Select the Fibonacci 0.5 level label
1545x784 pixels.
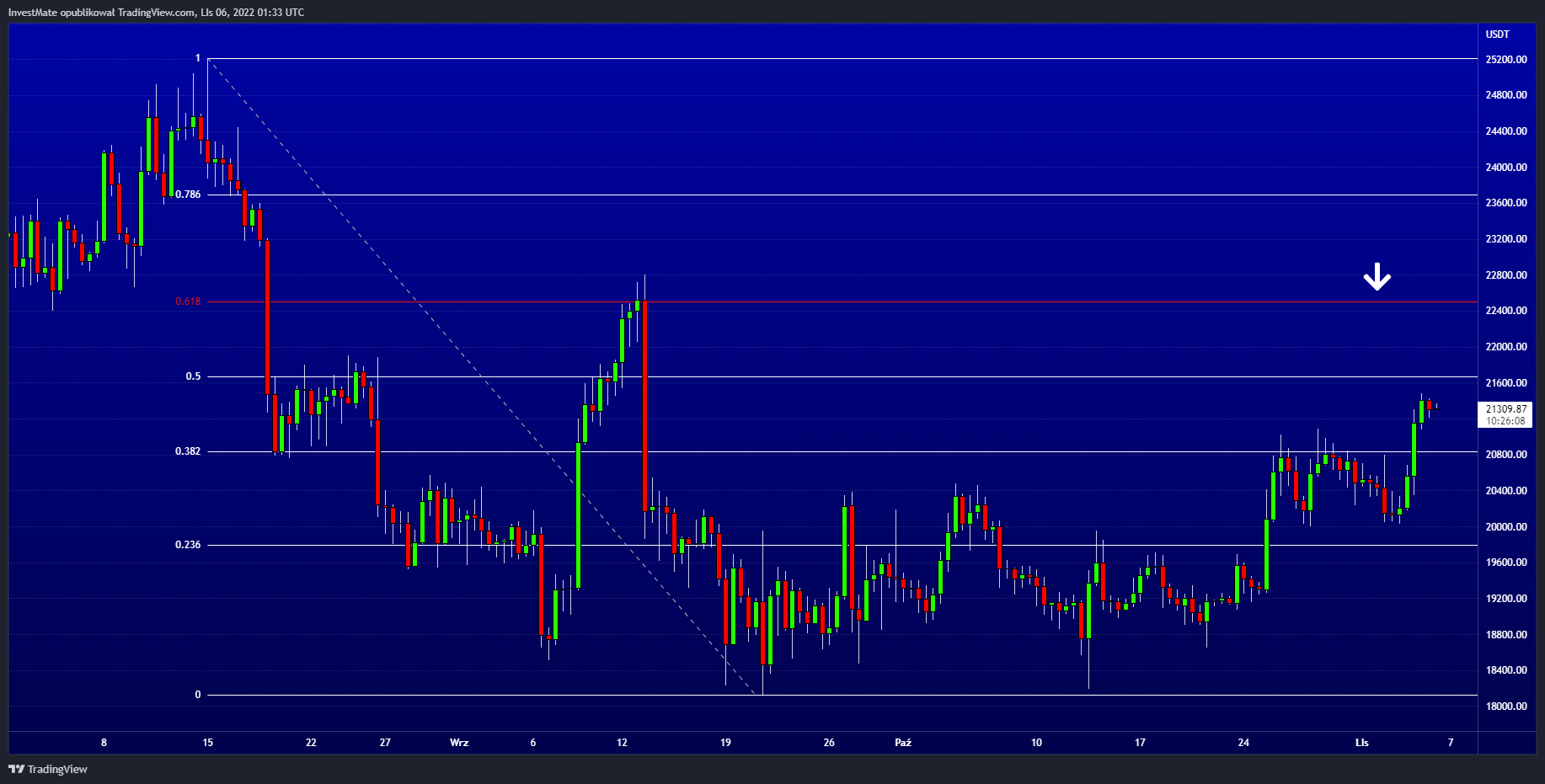[x=194, y=376]
